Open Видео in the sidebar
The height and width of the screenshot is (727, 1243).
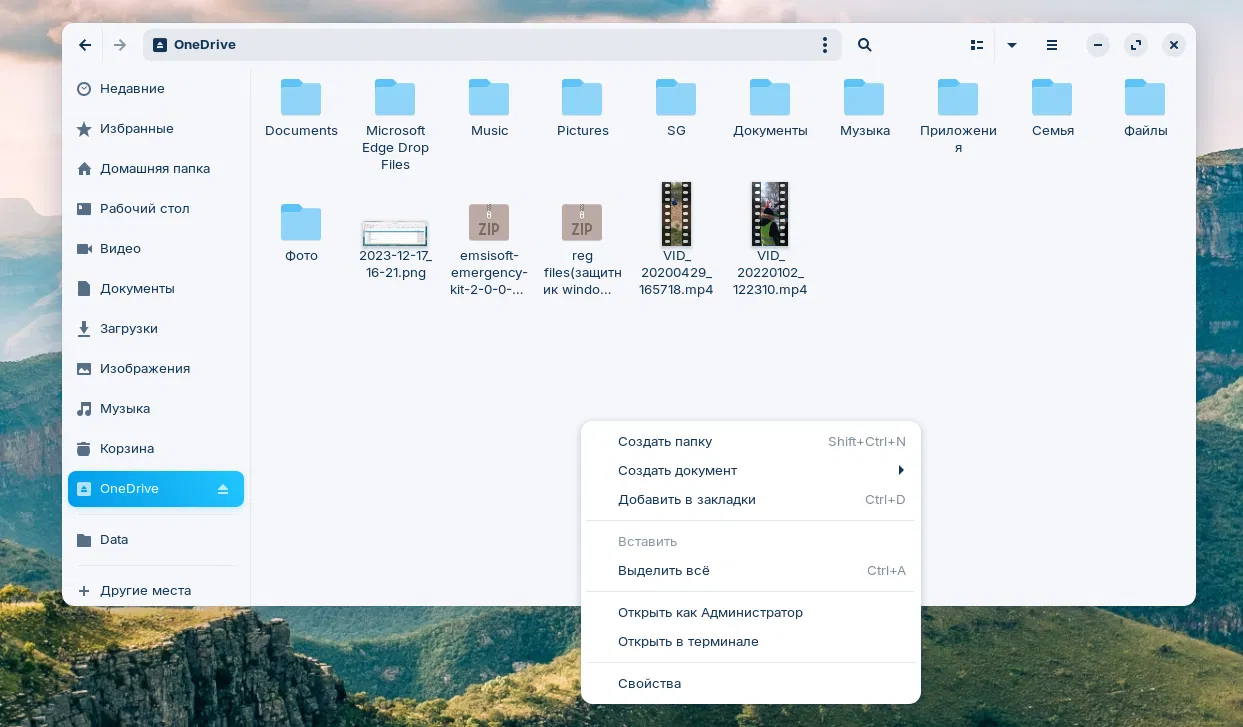click(x=156, y=249)
